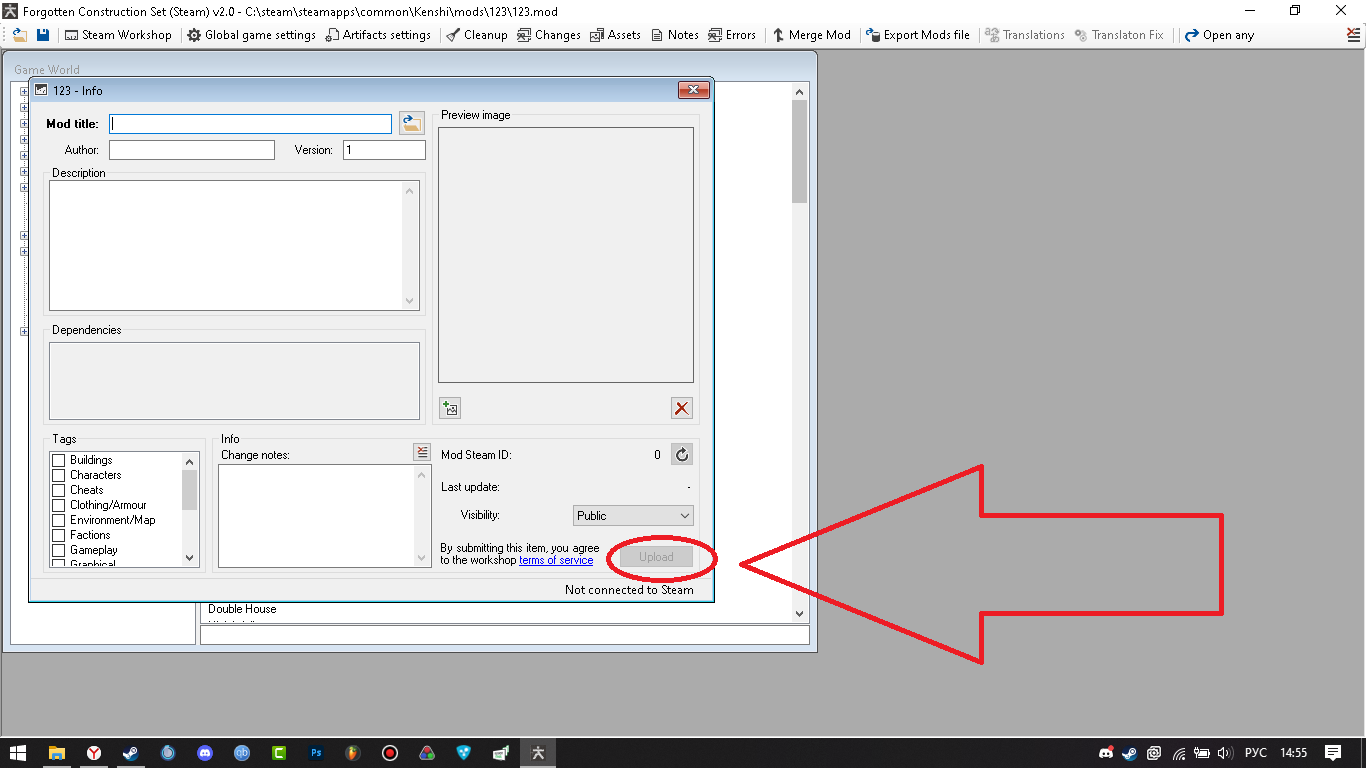Tick the Characters tag checkbox

(x=59, y=475)
